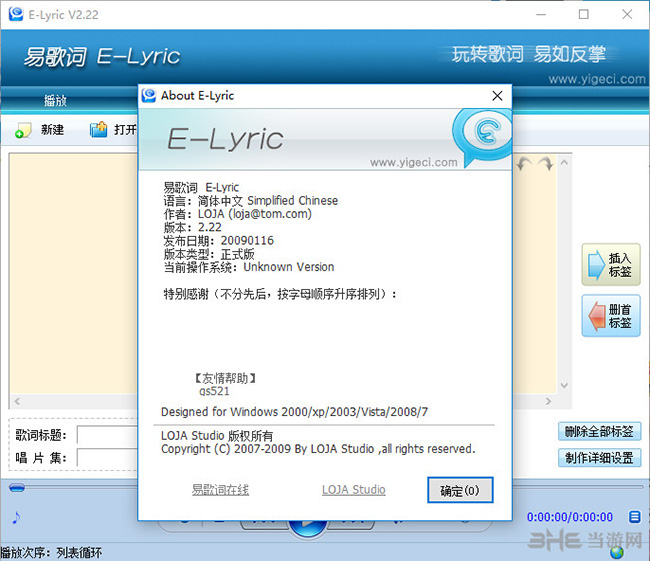
Task: Click the 插入标签 button
Action: point(611,265)
